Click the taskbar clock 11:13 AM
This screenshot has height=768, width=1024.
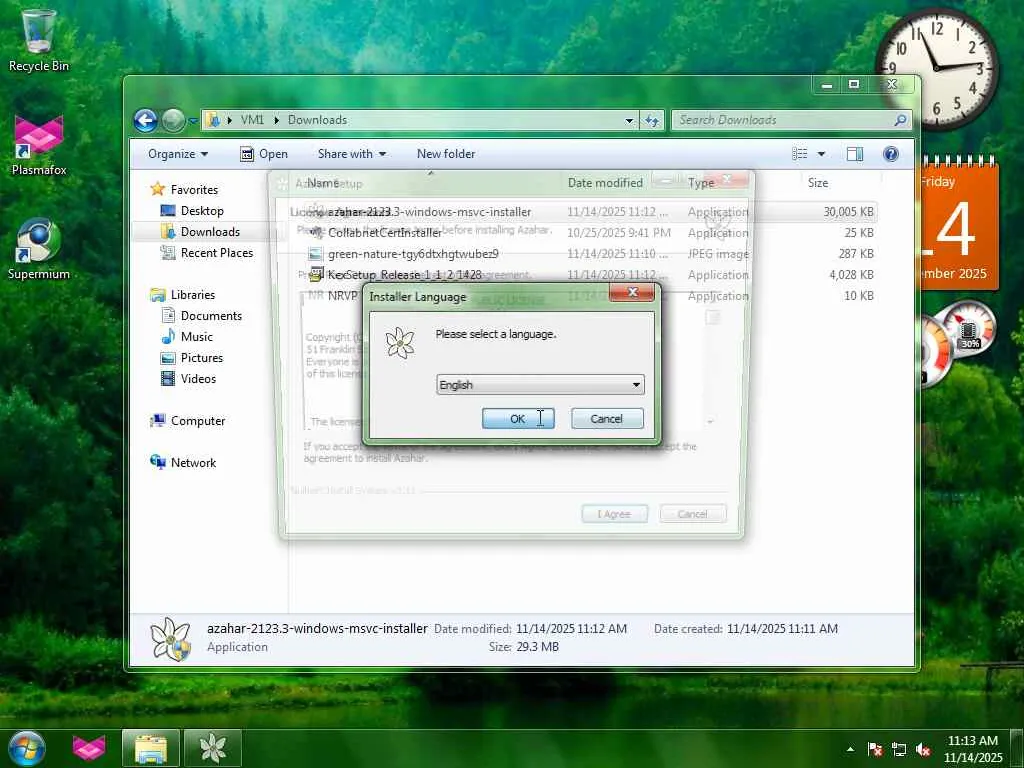[x=972, y=741]
